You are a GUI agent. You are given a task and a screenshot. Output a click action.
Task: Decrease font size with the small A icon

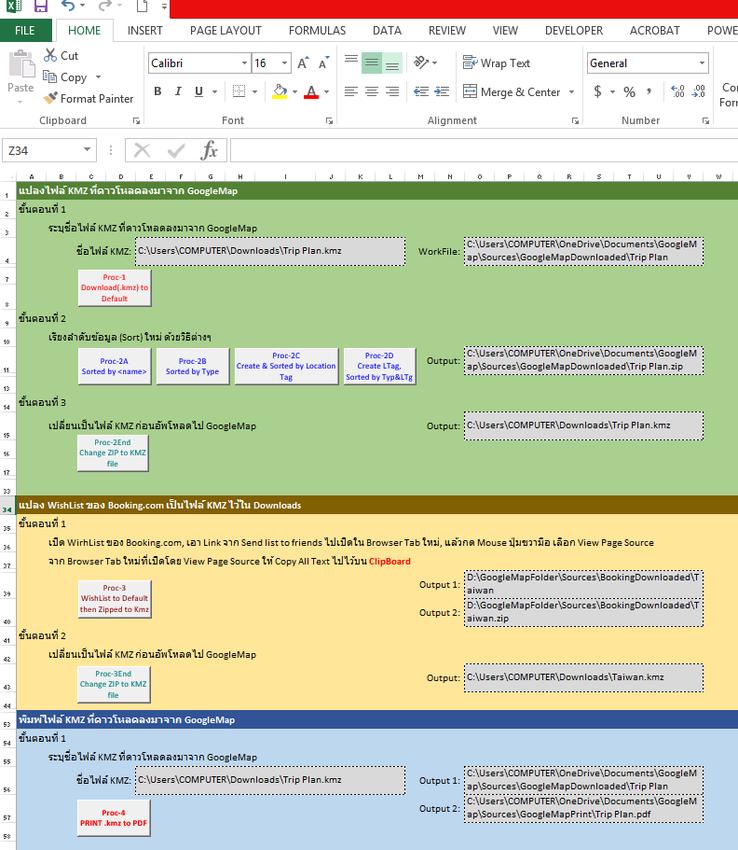coord(324,63)
